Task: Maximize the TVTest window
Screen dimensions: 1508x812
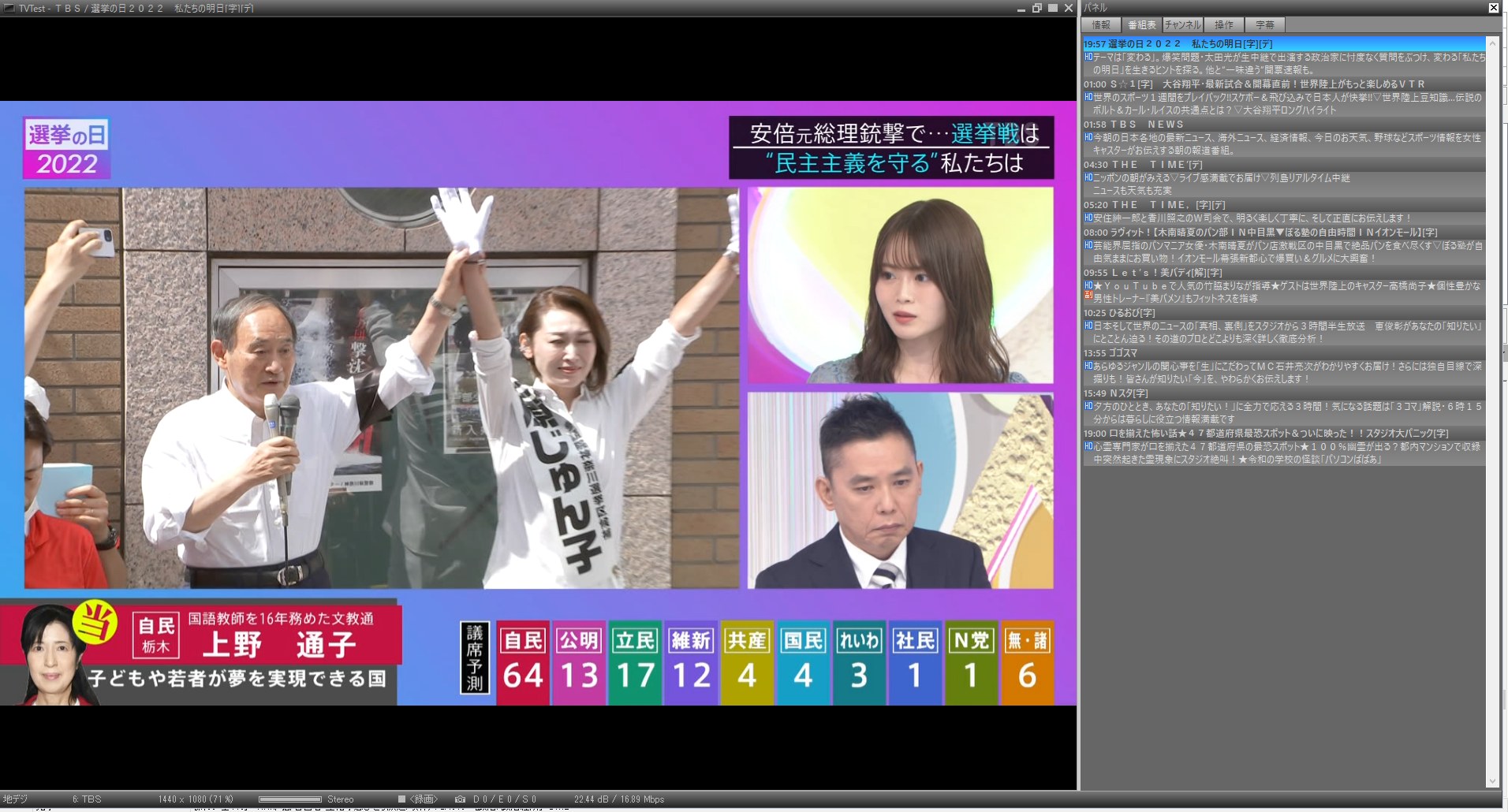Action: [x=1053, y=9]
